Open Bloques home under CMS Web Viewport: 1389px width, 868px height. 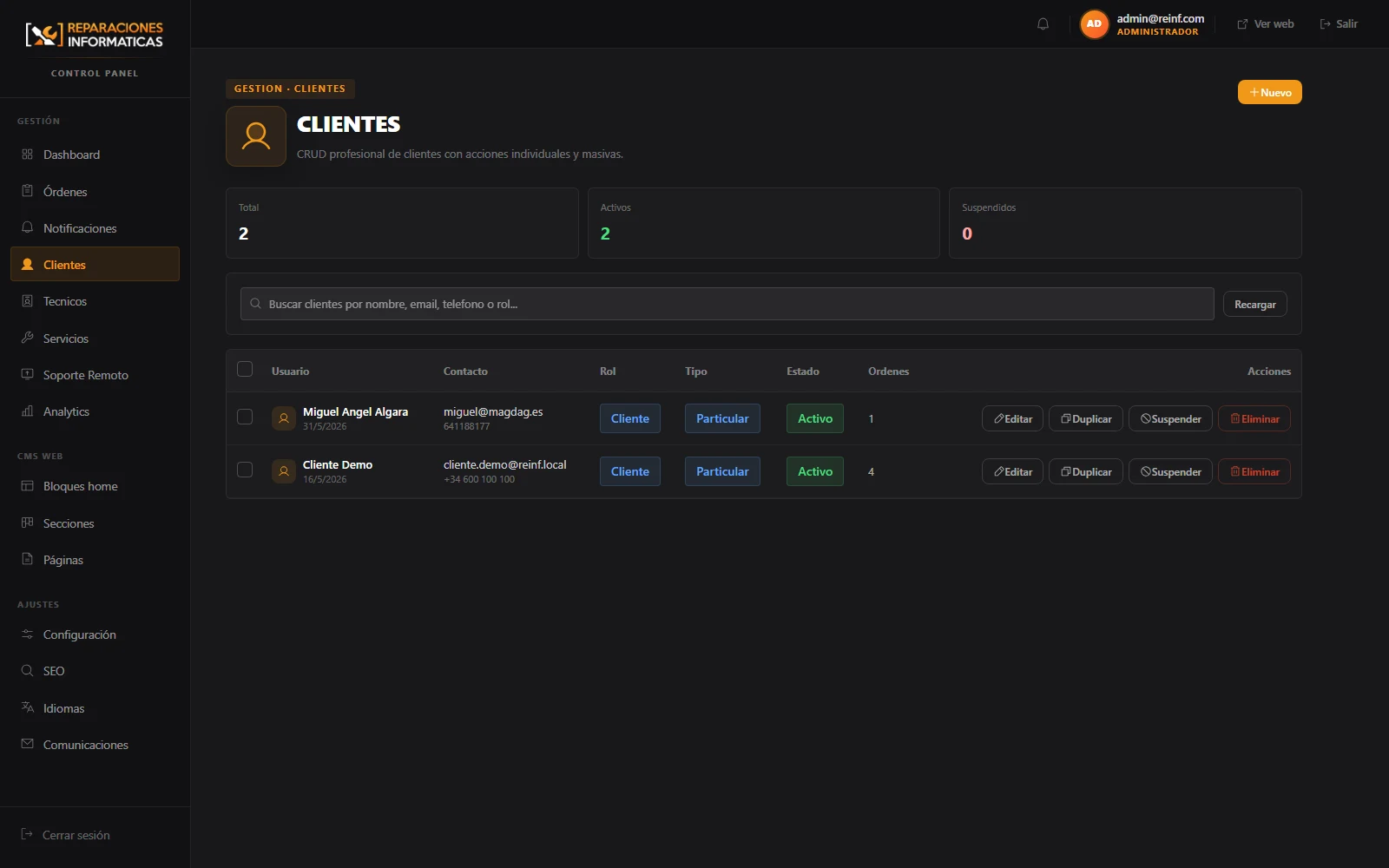click(x=95, y=486)
